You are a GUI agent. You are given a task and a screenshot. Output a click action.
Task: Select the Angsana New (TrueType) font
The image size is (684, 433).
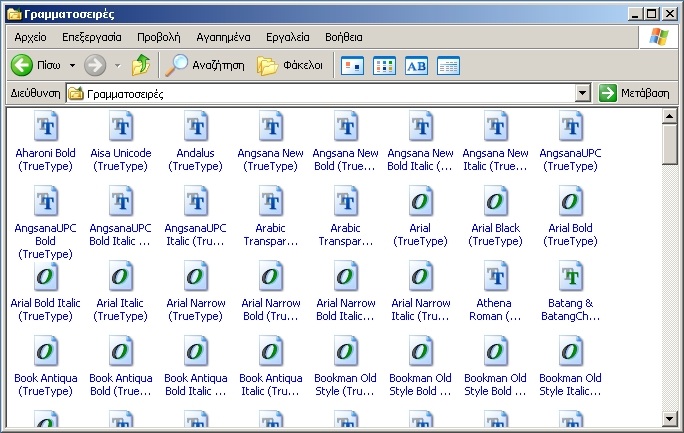click(x=270, y=142)
